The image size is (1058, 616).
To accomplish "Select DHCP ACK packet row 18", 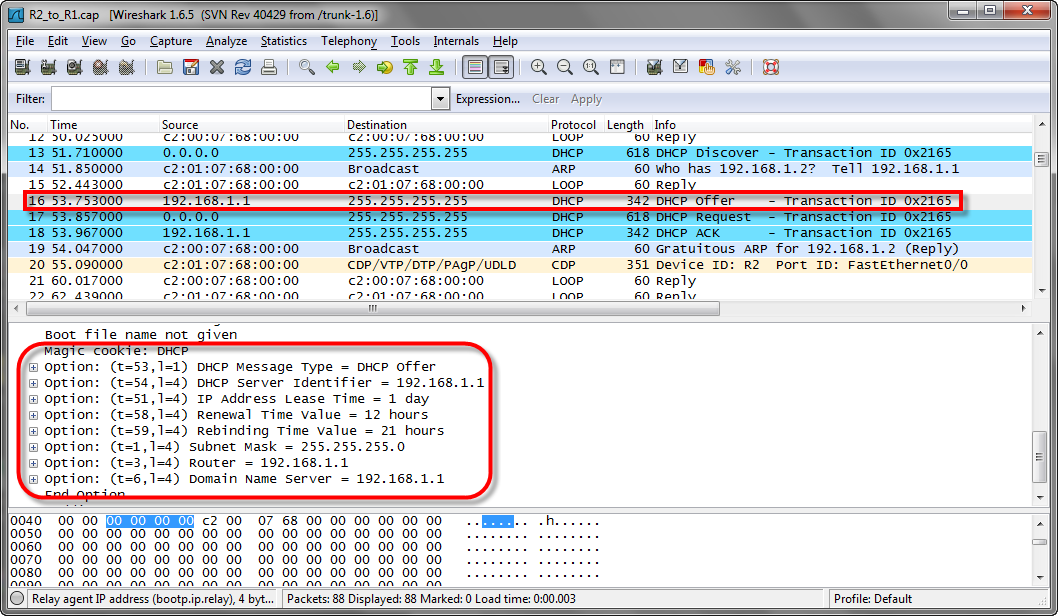I will [x=520, y=233].
